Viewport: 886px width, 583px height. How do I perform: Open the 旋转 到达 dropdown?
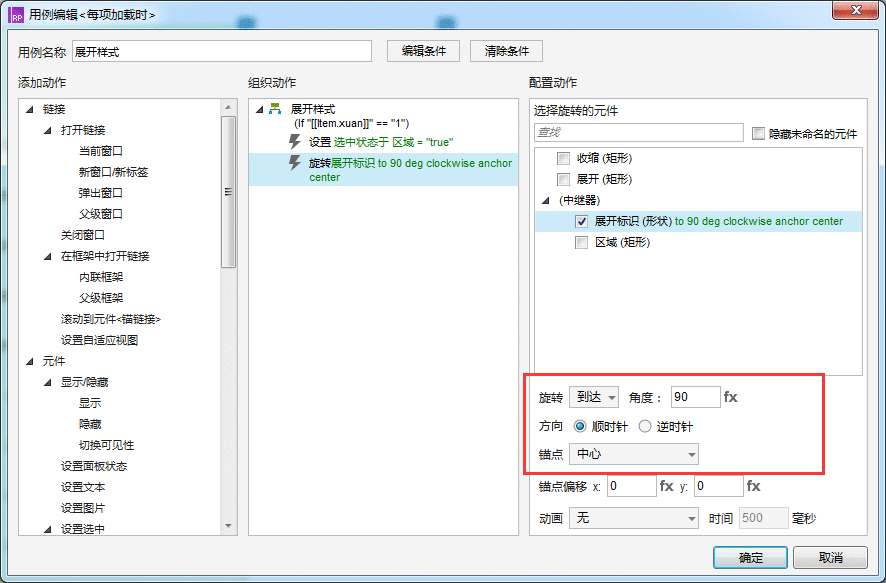594,397
